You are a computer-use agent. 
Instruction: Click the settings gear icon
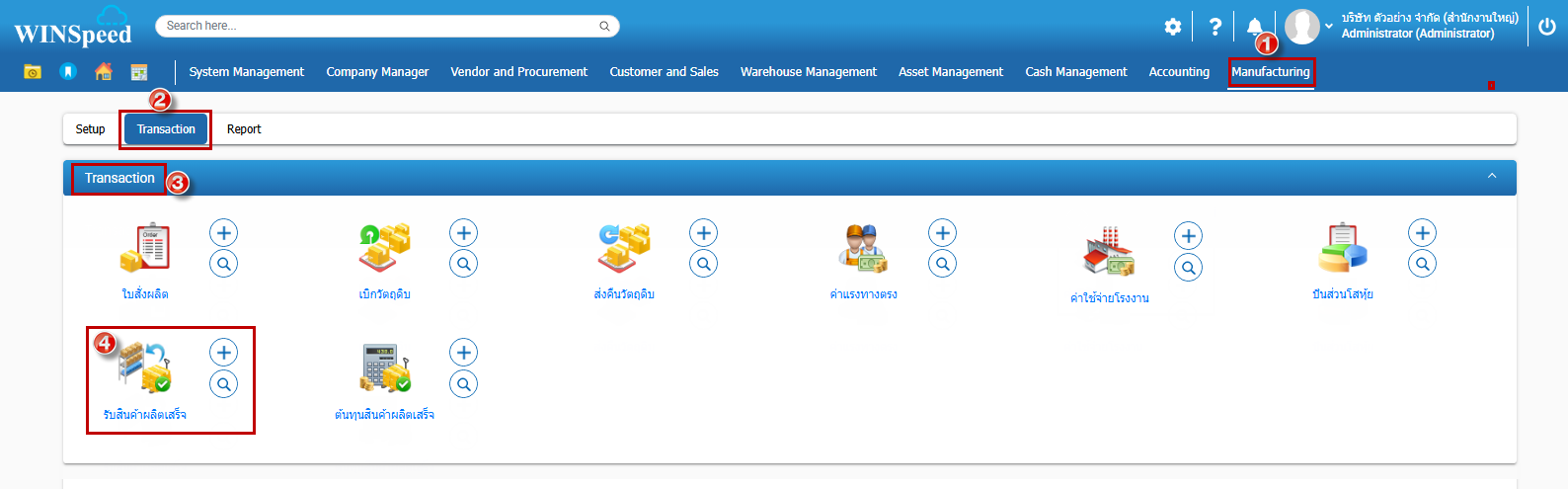click(x=1172, y=27)
